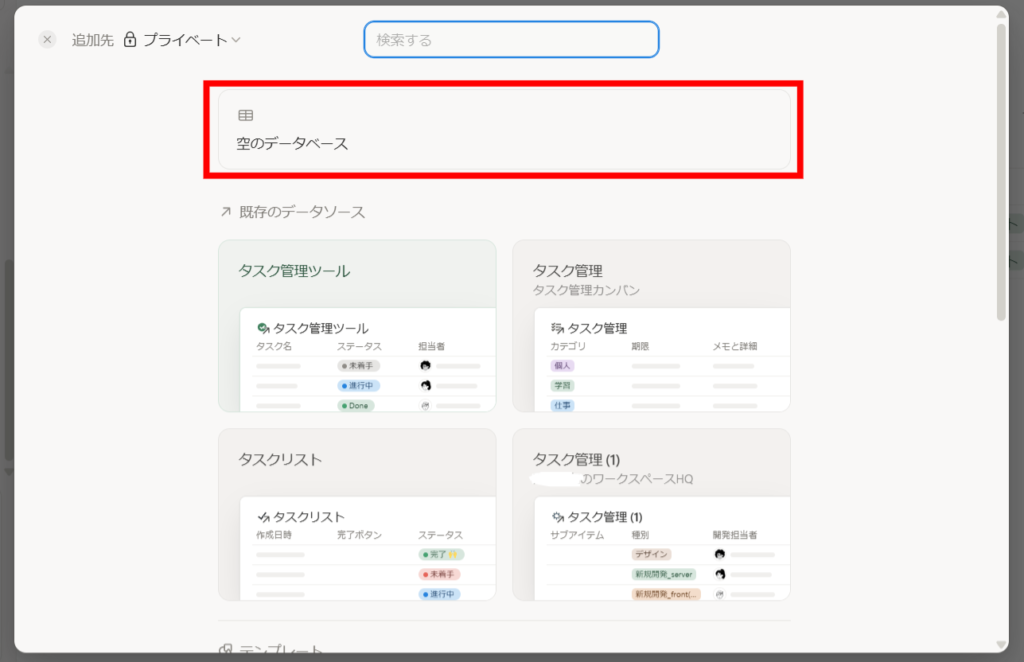Click the カテゴリ column header
The image size is (1024, 662).
coord(568,346)
